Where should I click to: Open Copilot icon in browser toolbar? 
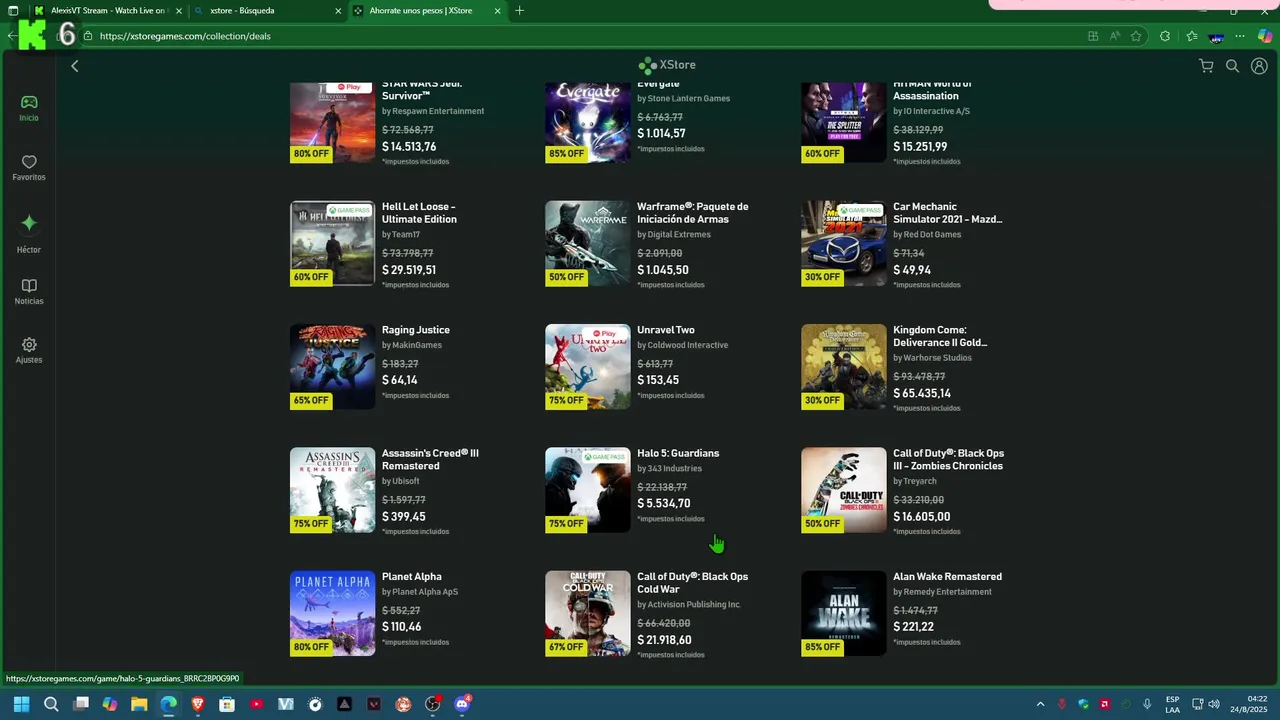1265,36
